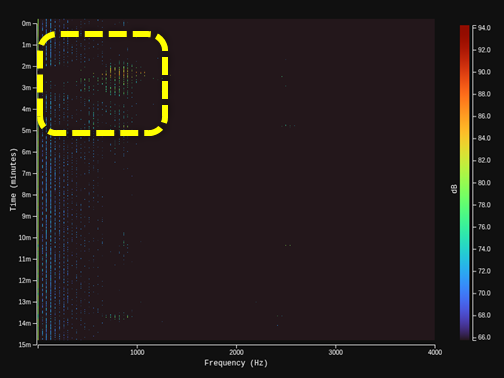Click the 78.0 colorbar value
504x378 pixels.
click(484, 205)
